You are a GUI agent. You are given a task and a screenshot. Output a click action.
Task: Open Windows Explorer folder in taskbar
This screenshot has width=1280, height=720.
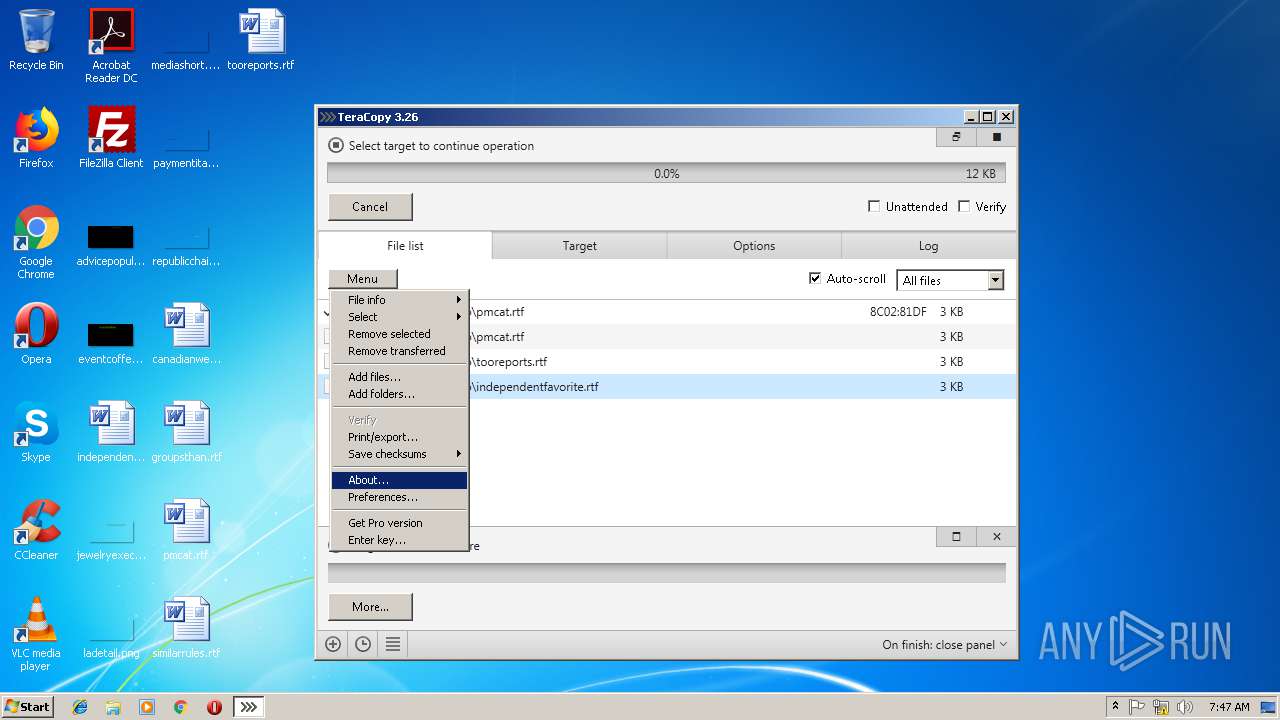click(113, 707)
